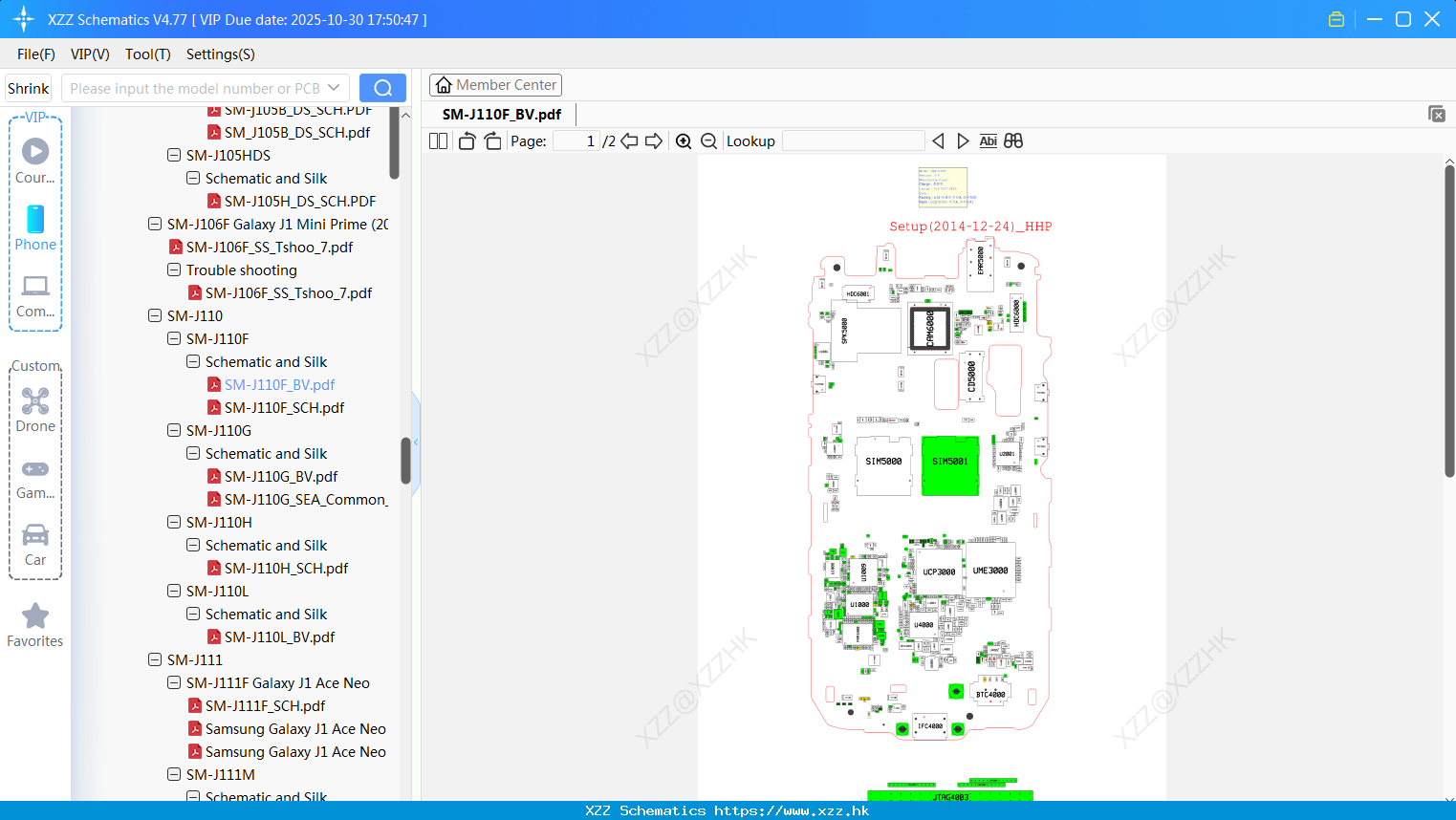The width and height of the screenshot is (1456, 820).
Task: Open SM-J110F_SCH.pdf file
Action: pos(284,407)
